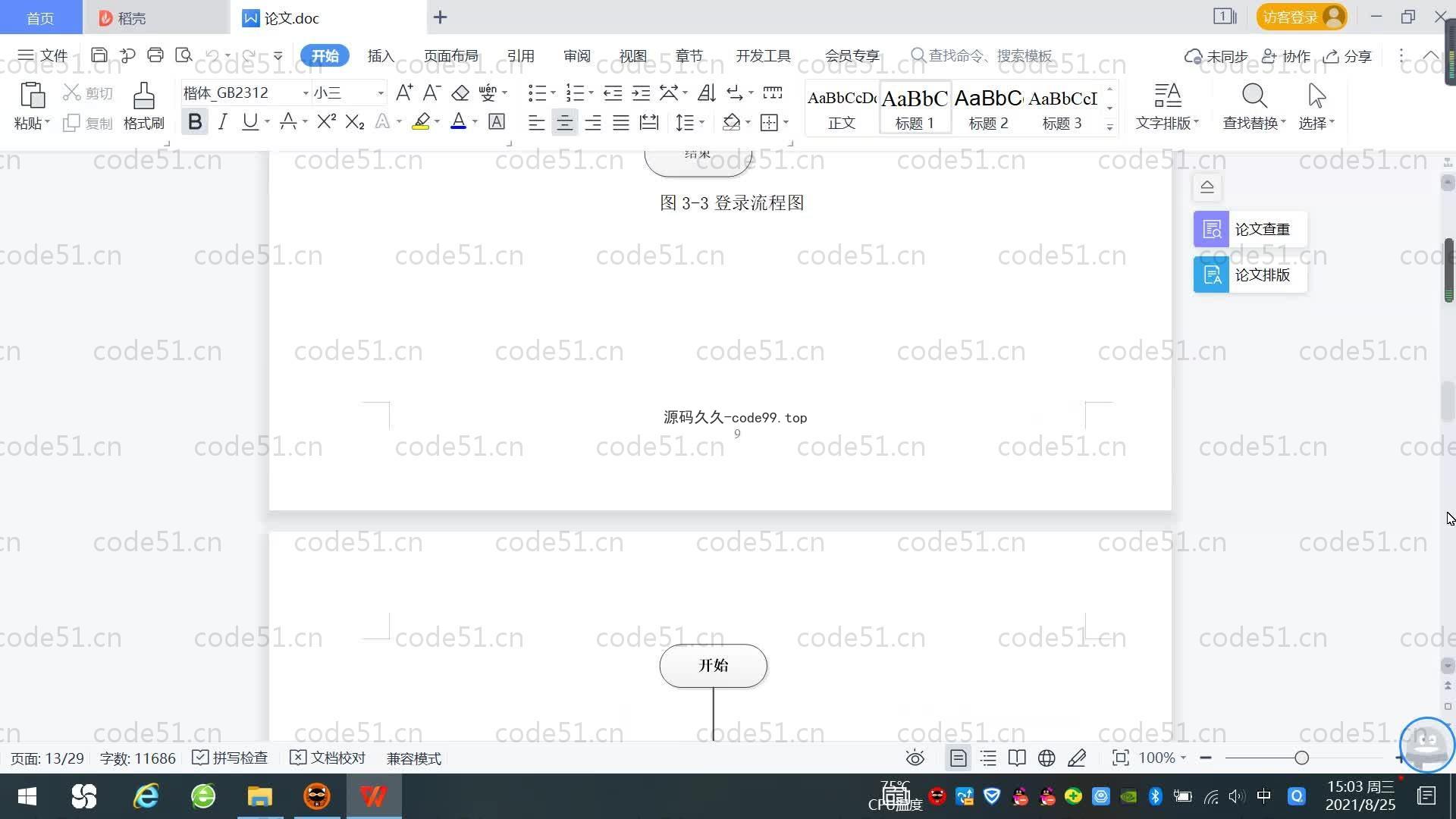Screen dimensions: 1456x819
Task: Expand the highlight color dropdown arrow
Action: [x=437, y=122]
